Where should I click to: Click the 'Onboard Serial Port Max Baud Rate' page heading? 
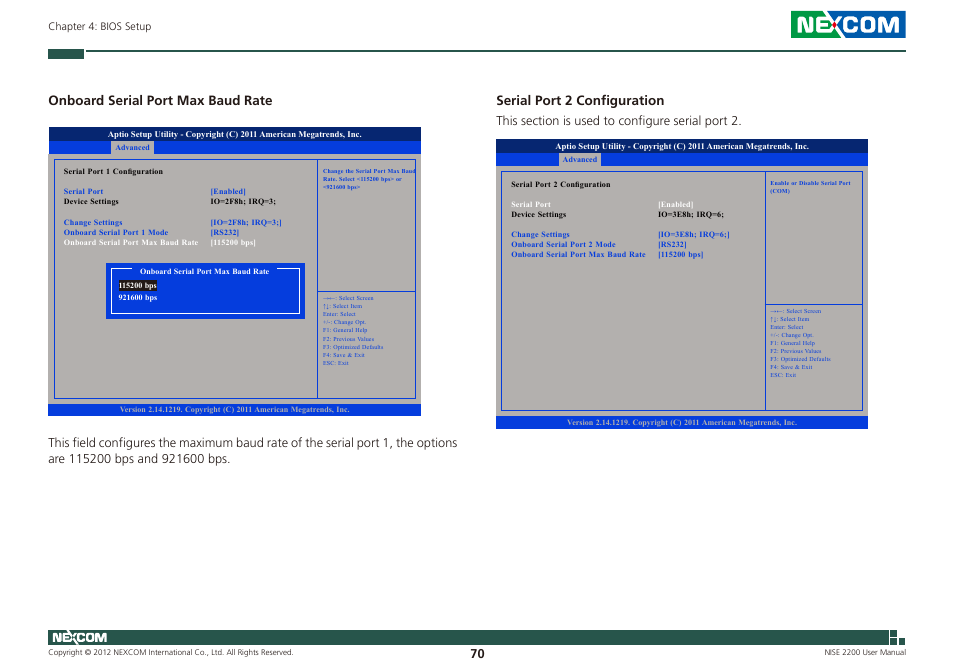[160, 100]
